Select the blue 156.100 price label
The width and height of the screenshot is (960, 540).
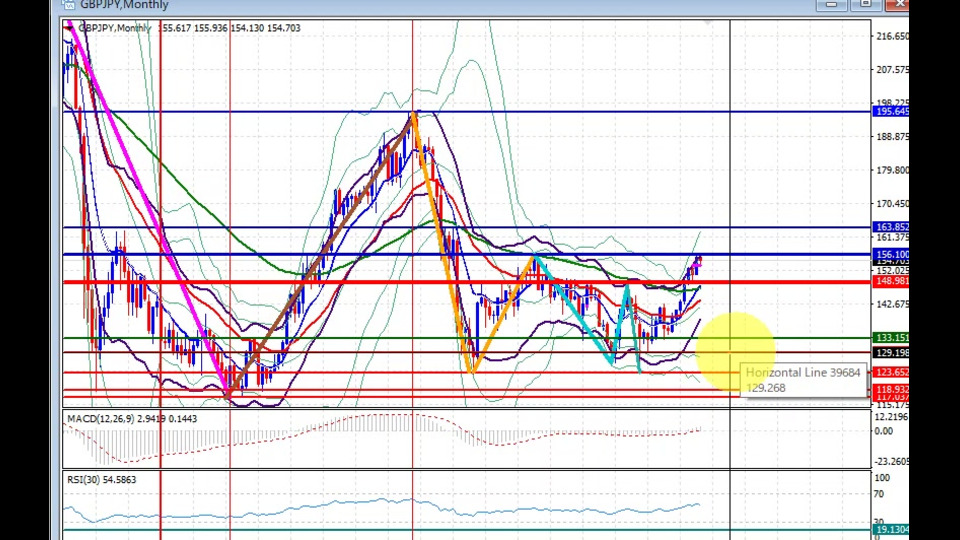point(891,255)
